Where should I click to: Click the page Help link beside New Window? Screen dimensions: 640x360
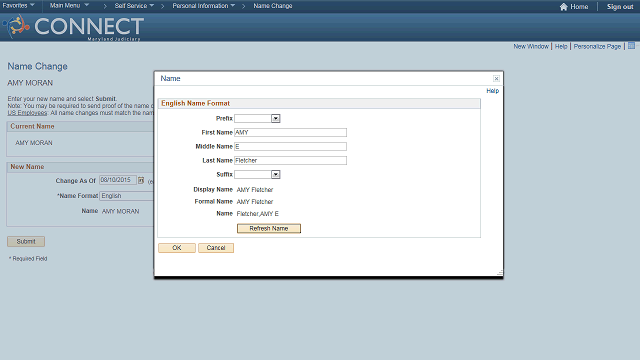(561, 47)
